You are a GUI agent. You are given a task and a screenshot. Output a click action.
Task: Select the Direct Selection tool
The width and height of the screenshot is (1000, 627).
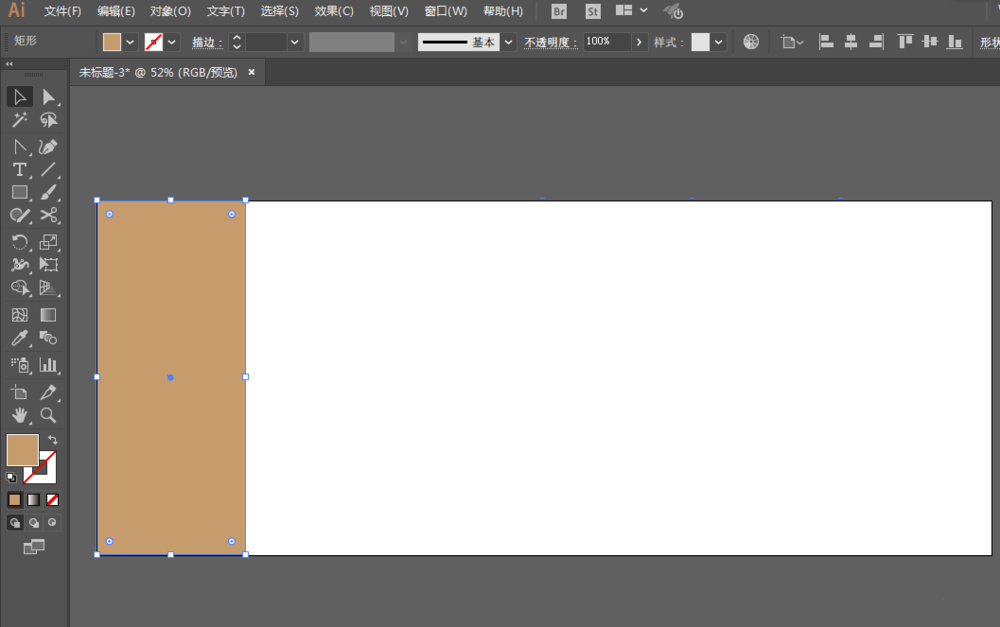pyautogui.click(x=48, y=97)
